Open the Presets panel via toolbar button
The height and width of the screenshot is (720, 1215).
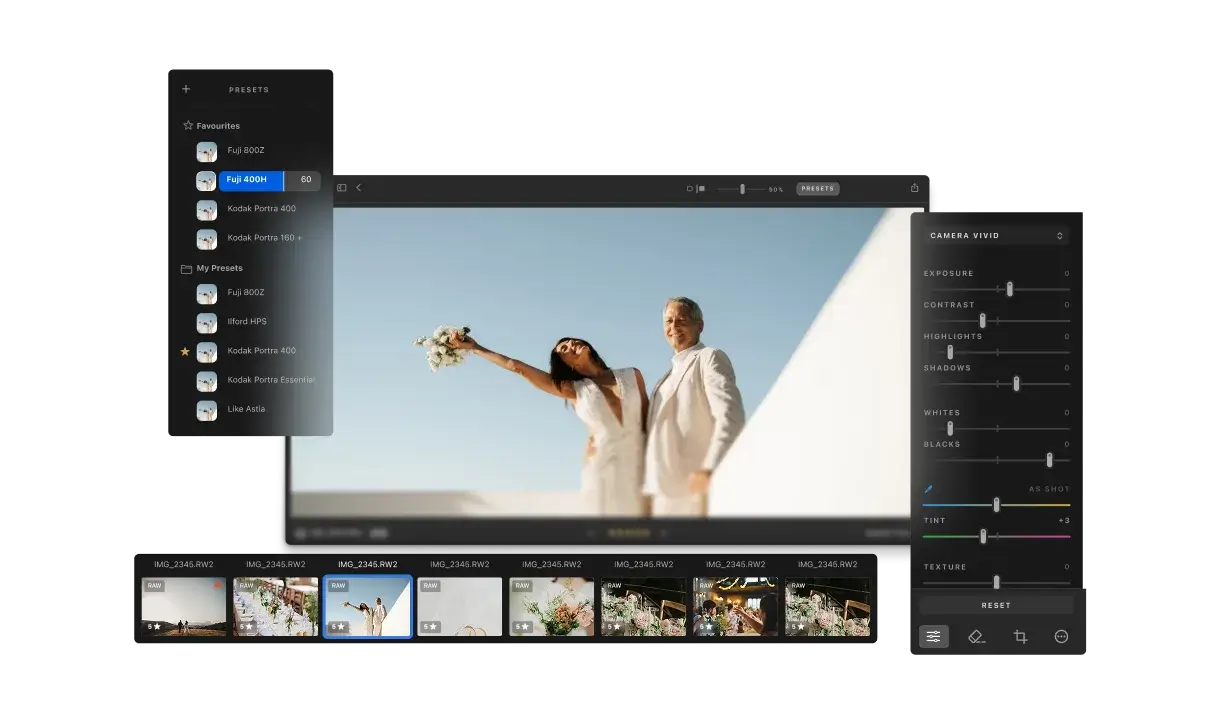tap(817, 188)
